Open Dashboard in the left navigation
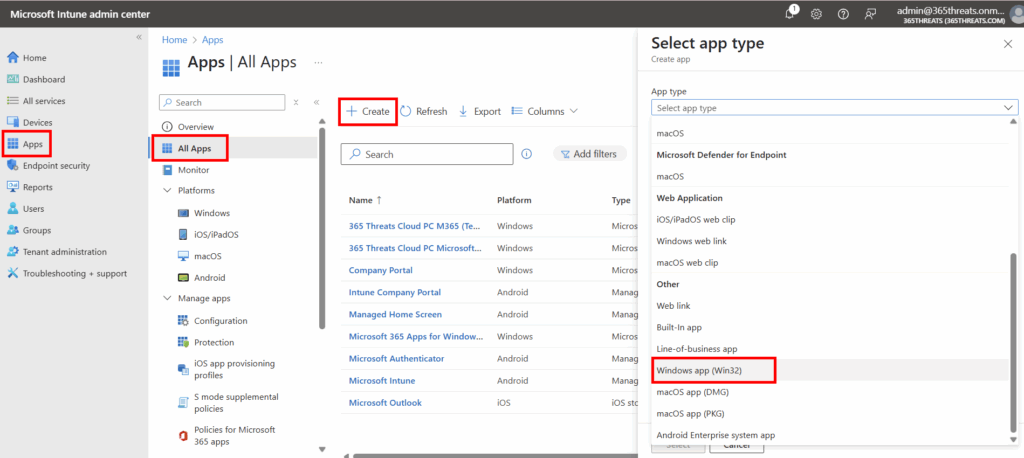Screen dimensions: 1024x458 tap(44, 80)
